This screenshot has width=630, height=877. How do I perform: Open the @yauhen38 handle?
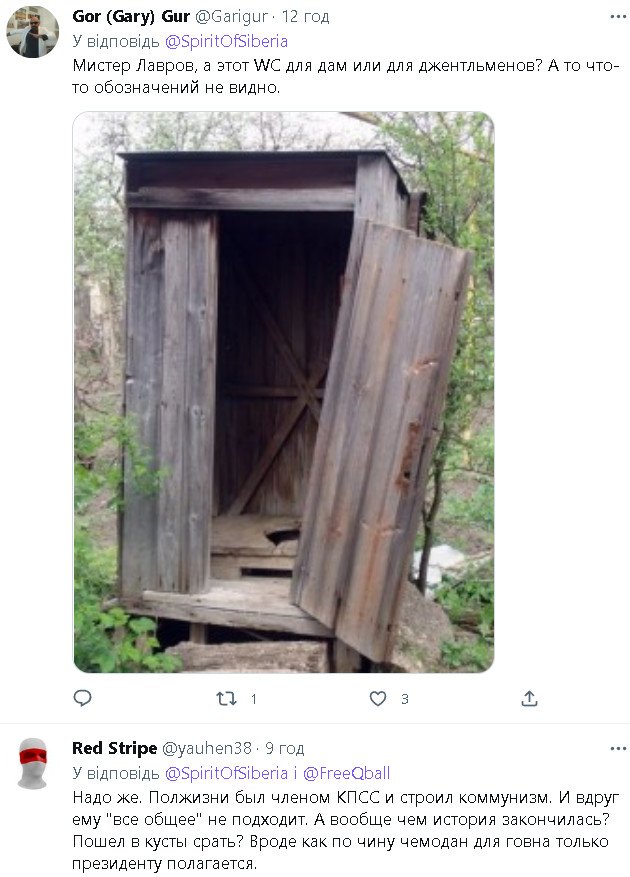coord(206,748)
